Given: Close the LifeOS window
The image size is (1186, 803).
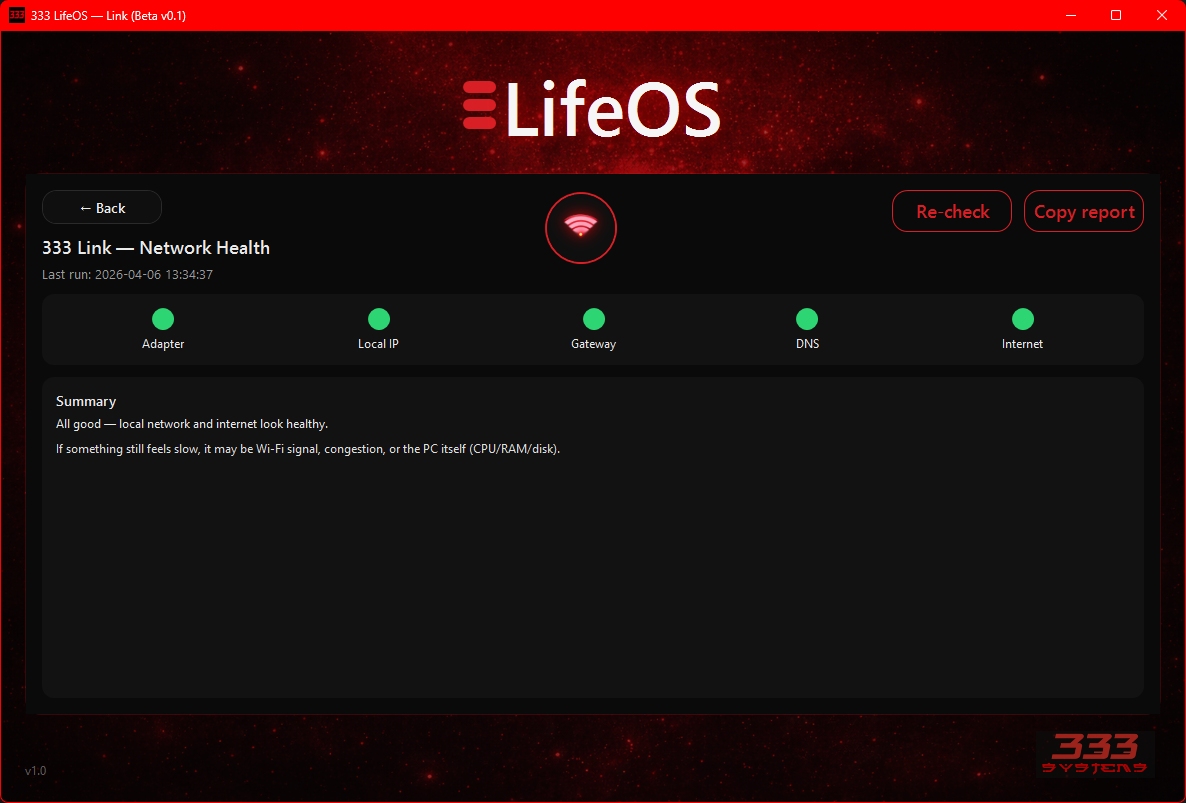Looking at the screenshot, I should pyautogui.click(x=1162, y=15).
